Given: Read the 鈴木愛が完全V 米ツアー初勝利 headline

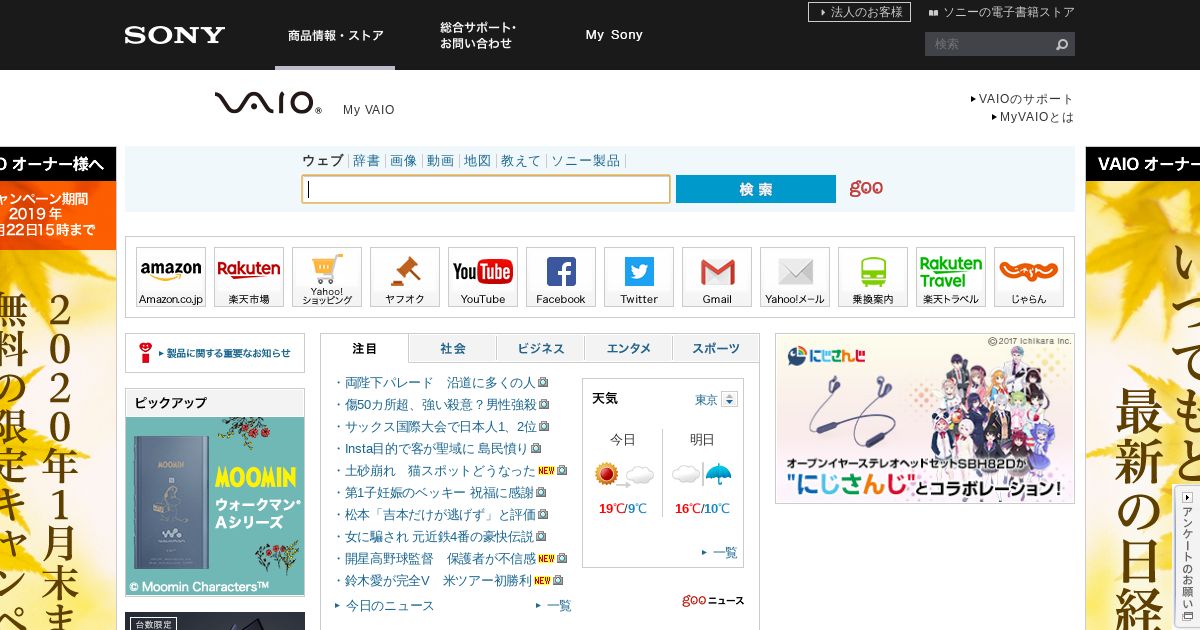Looking at the screenshot, I should 438,580.
